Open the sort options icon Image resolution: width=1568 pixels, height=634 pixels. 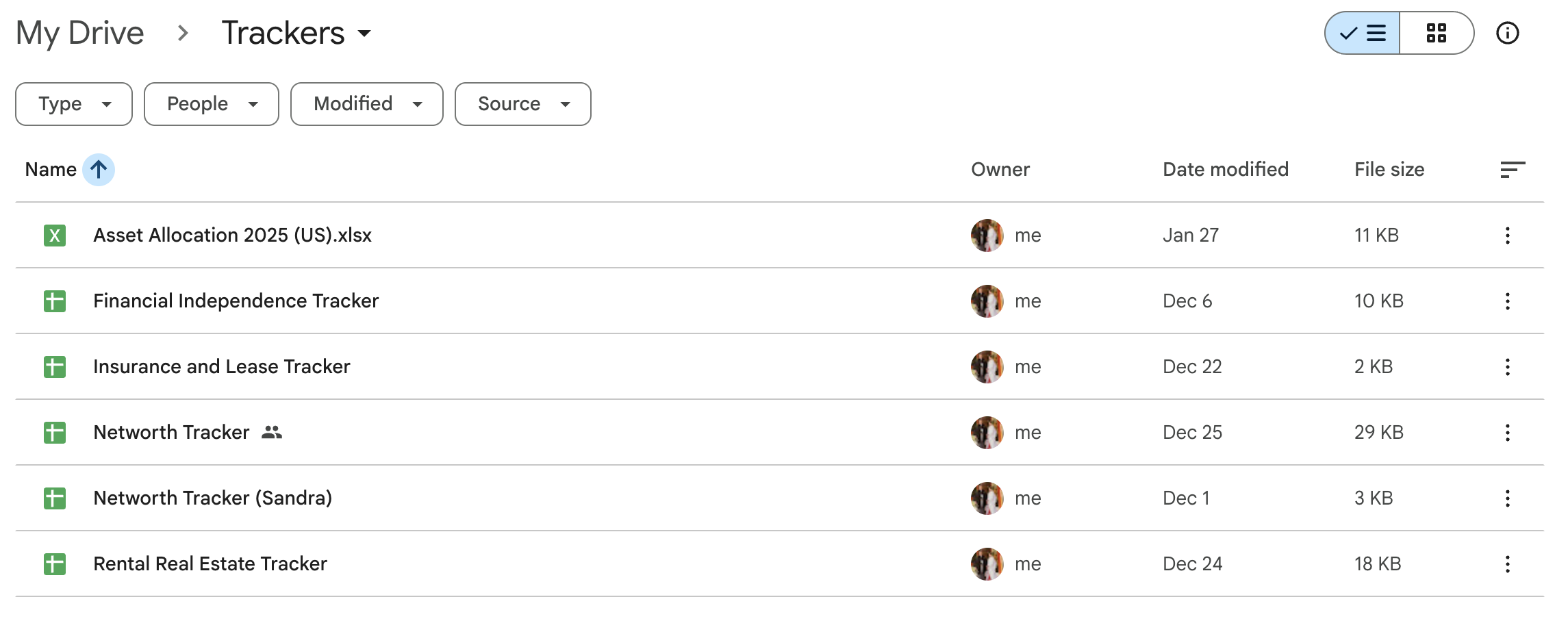(x=1512, y=170)
